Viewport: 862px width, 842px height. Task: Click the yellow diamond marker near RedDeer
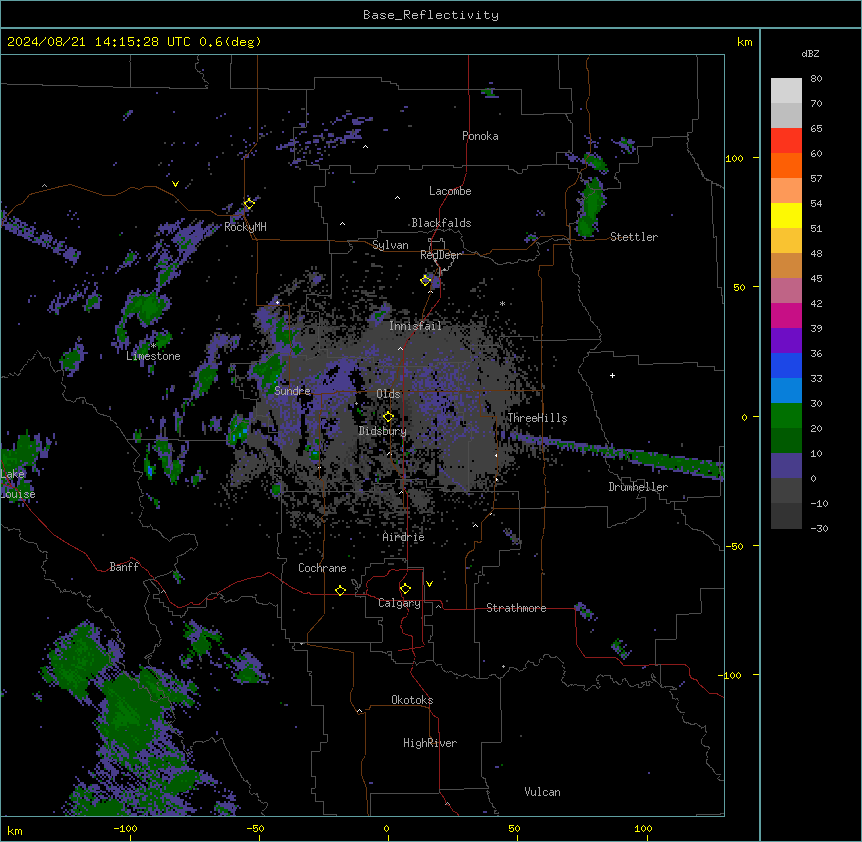426,280
